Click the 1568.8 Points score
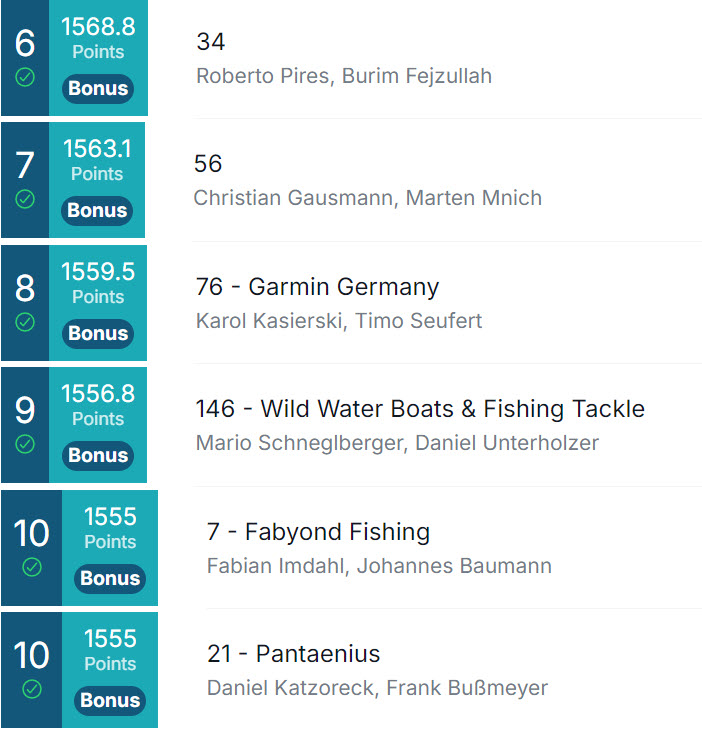Viewport: 702px width, 730px height. coord(98,38)
